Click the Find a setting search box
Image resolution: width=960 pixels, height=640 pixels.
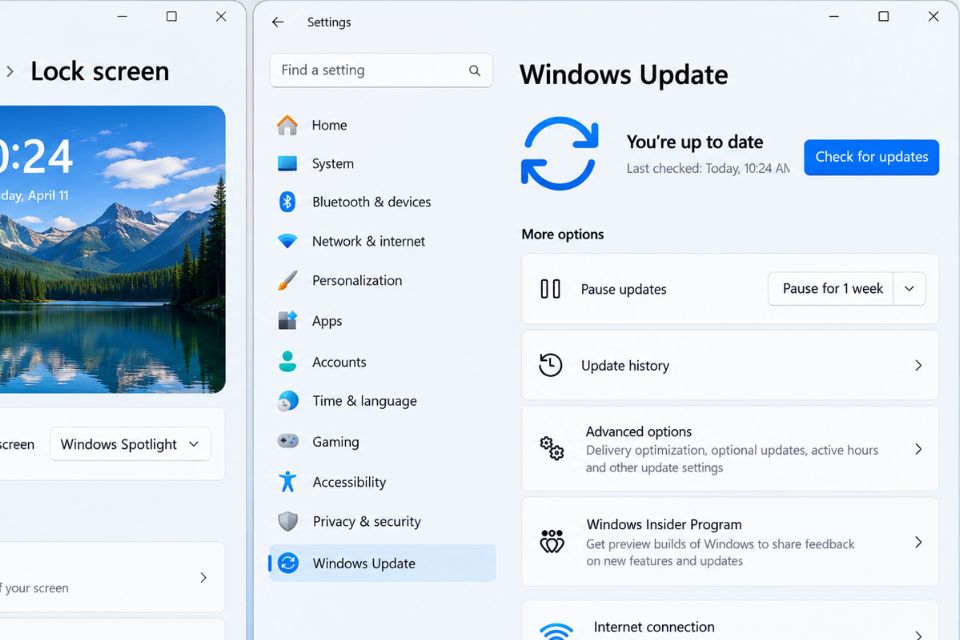381,70
